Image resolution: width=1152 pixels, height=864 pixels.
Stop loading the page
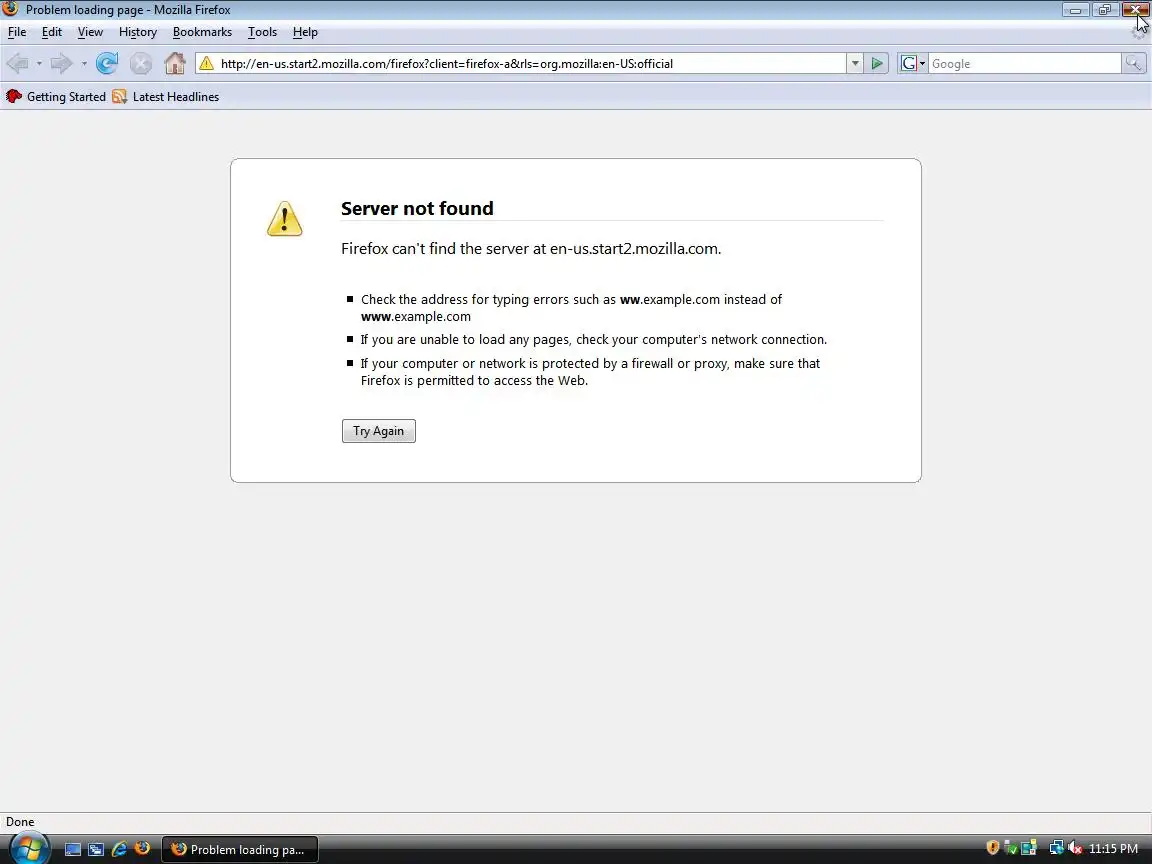click(x=140, y=64)
